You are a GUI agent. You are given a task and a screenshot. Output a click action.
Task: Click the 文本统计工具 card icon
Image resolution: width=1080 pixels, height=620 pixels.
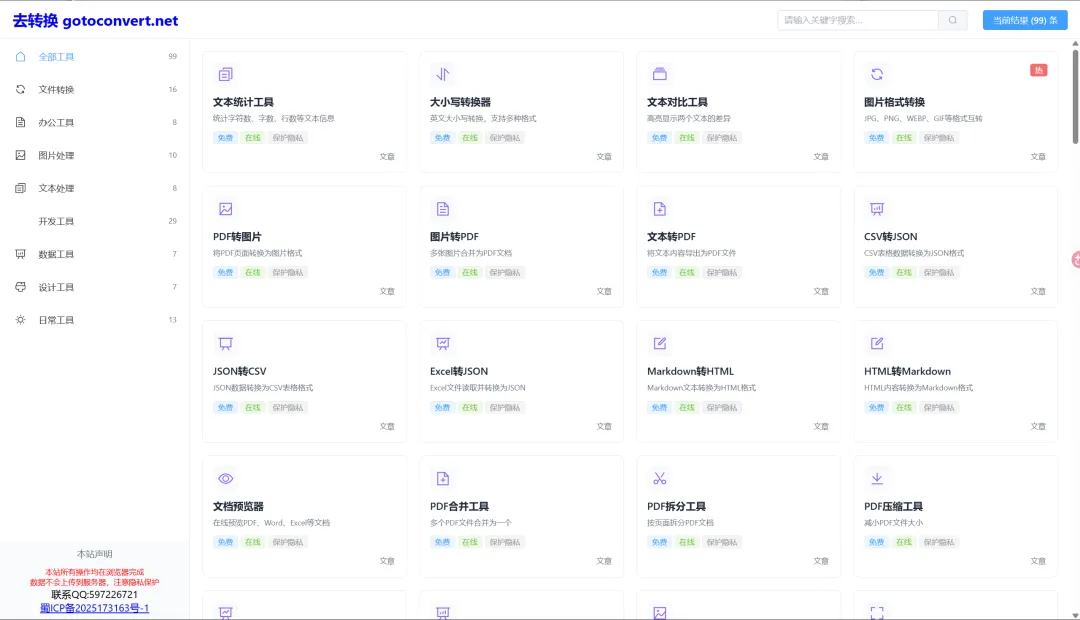(225, 74)
